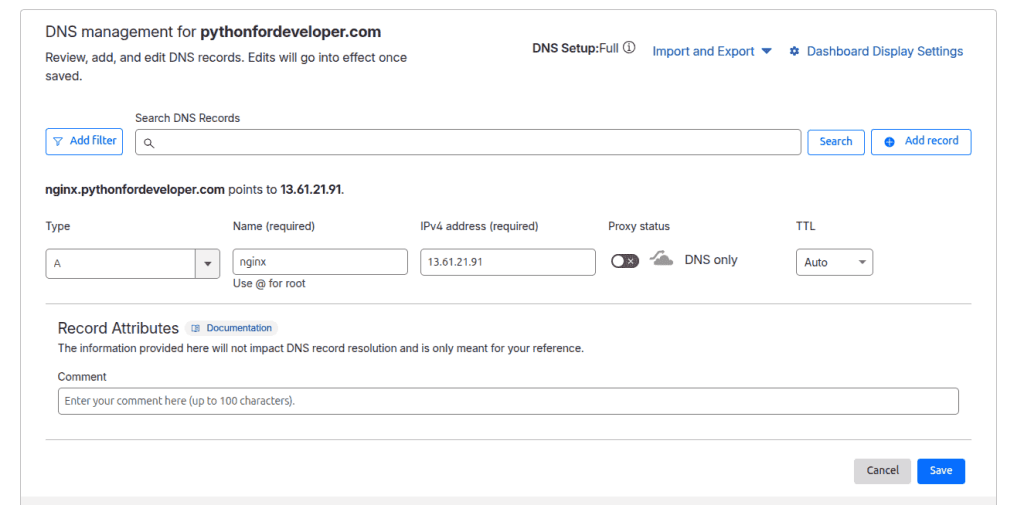Click the gear icon beside Dashboard Display Settings
Viewport: 1024px width, 505px height.
pyautogui.click(x=794, y=51)
